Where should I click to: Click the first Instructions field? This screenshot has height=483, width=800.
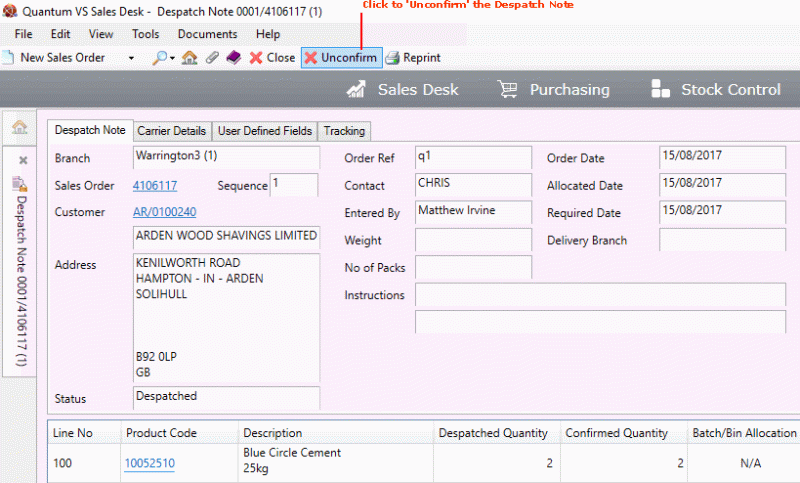tap(600, 294)
